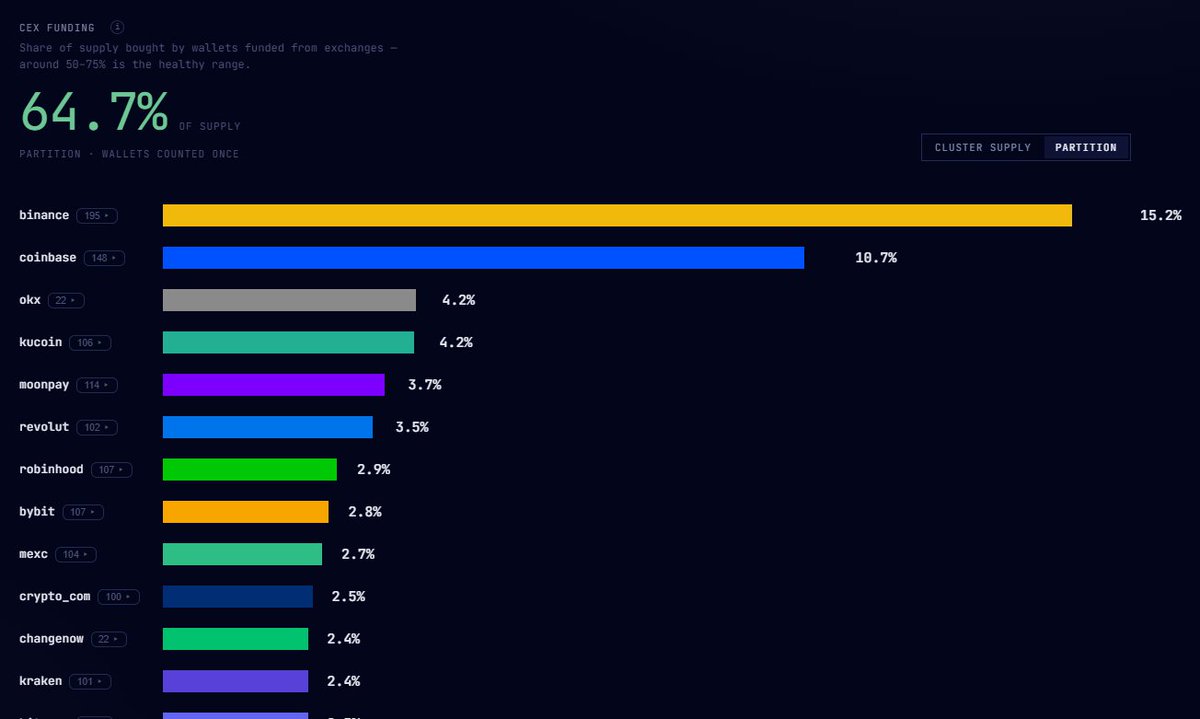This screenshot has height=719, width=1200.
Task: Click the orange bybit bar
Action: [x=245, y=512]
